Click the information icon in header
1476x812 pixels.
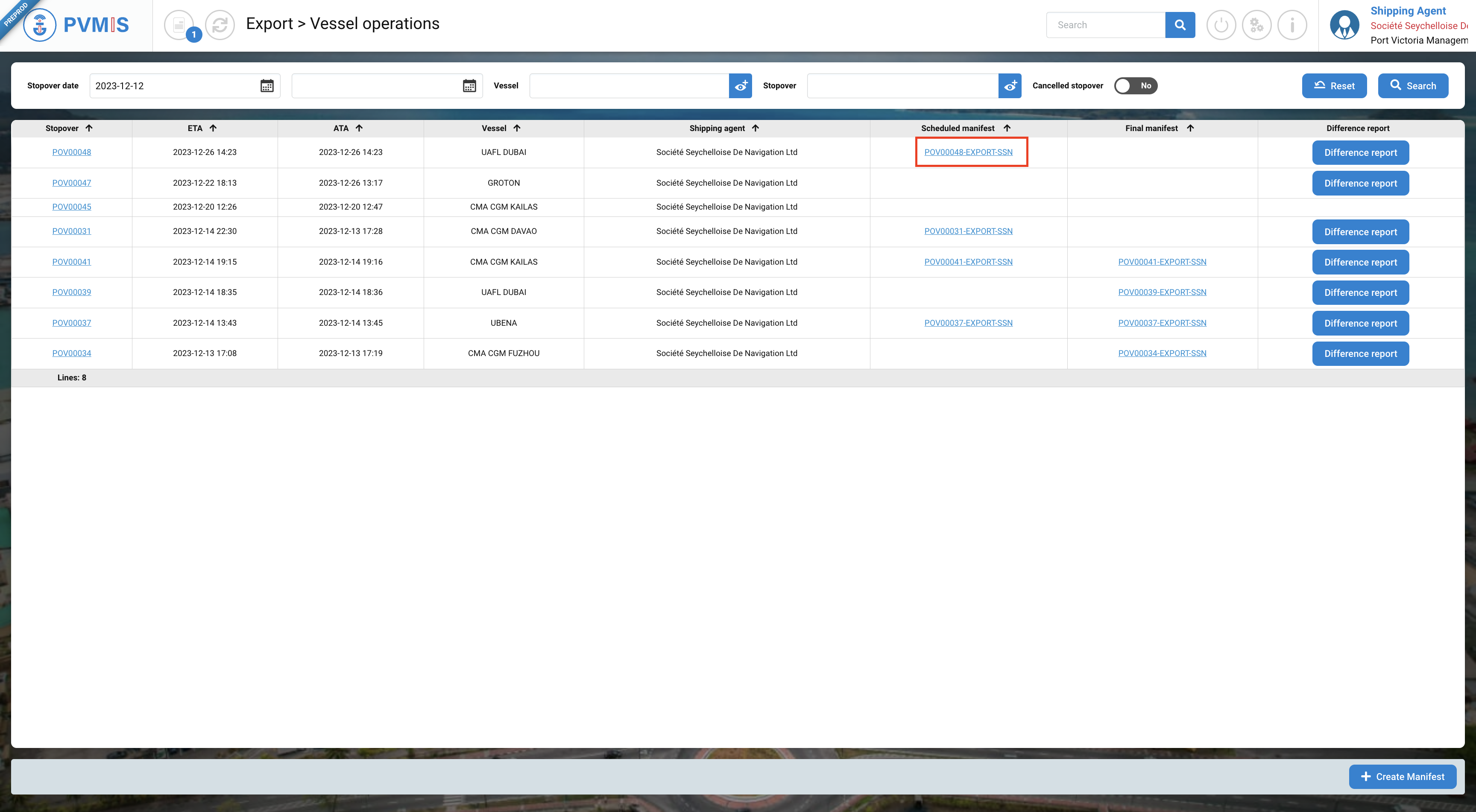[1292, 25]
